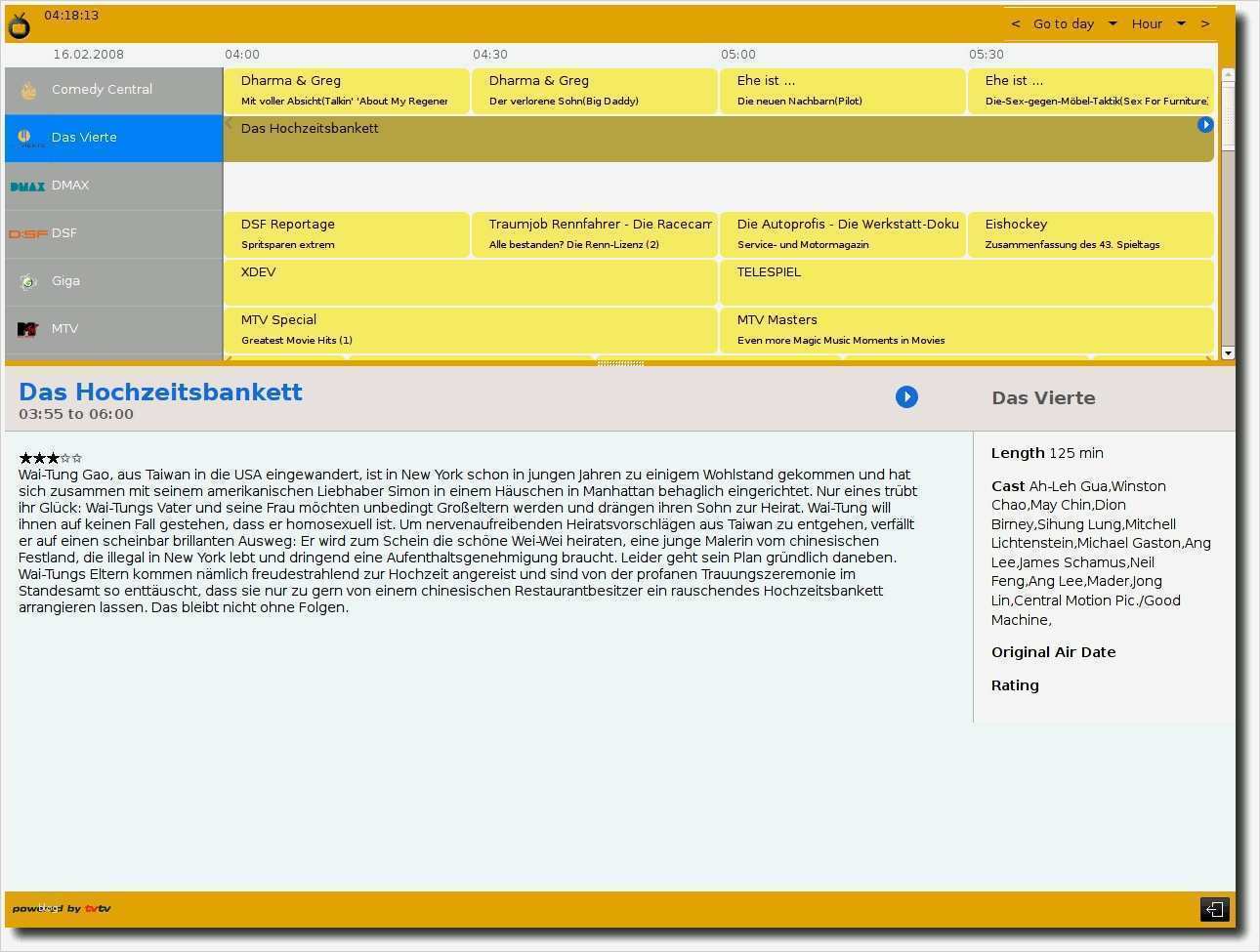Select the Comedy Central channel name
Image resolution: width=1260 pixels, height=952 pixels.
102,89
